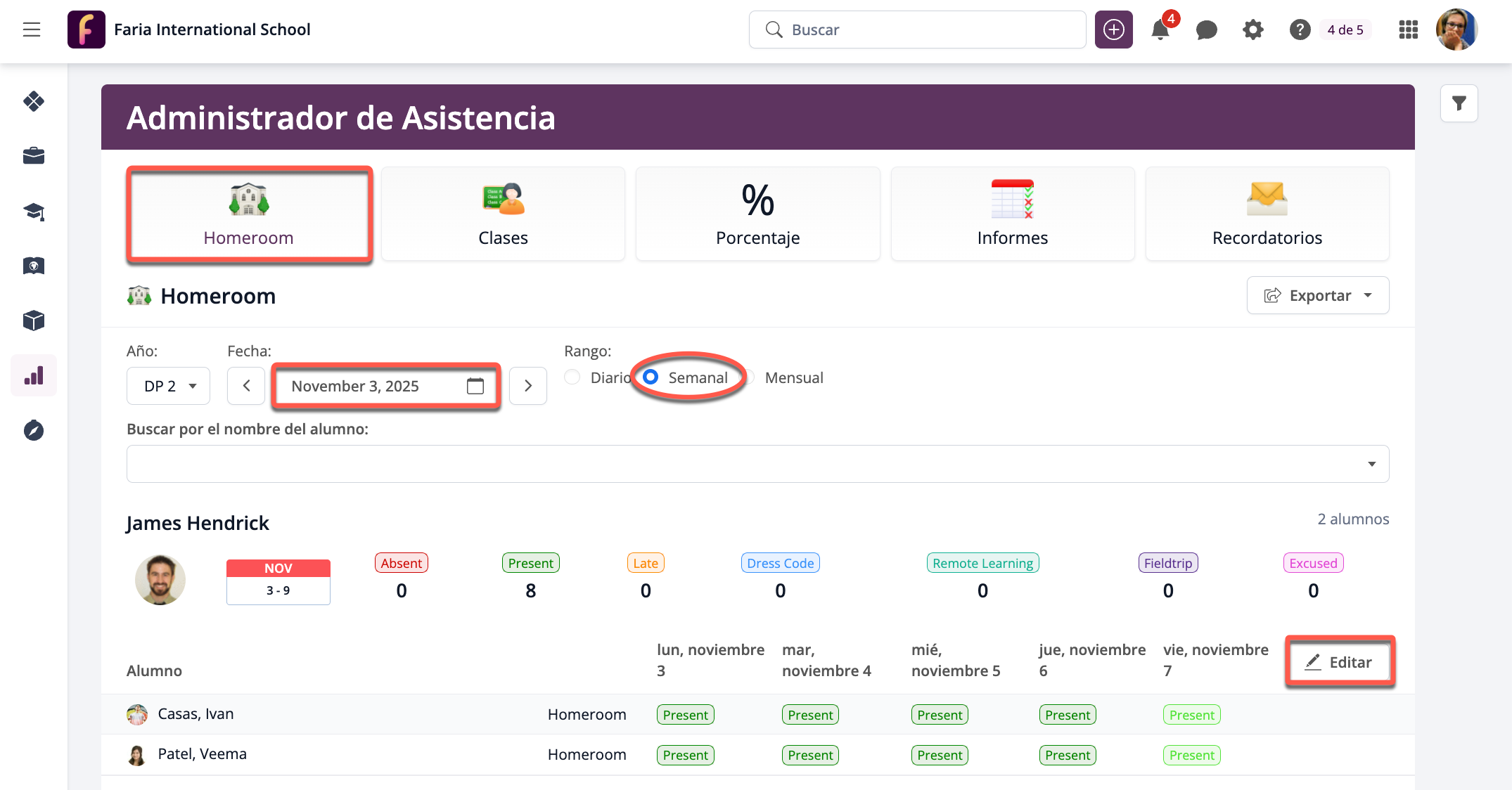Click the purple quick add plus icon
1512x790 pixels.
tap(1113, 30)
